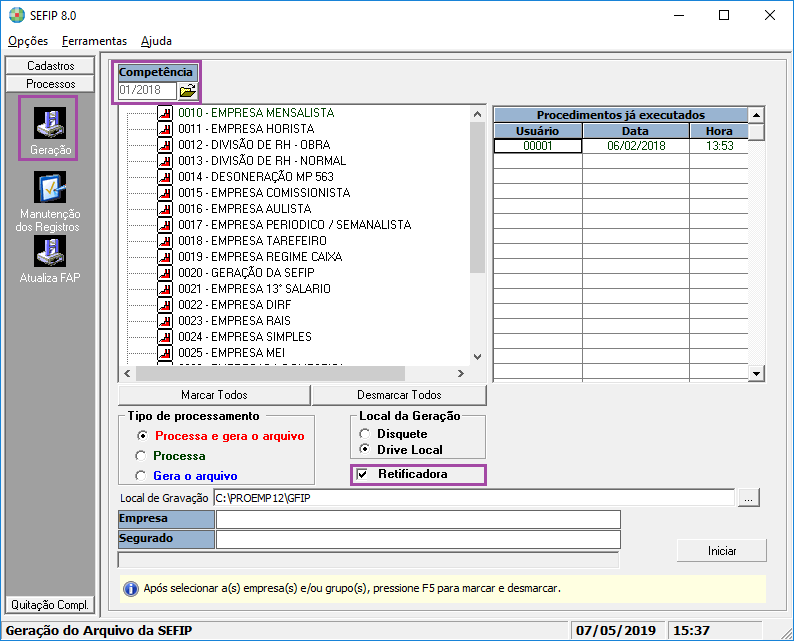This screenshot has height=641, width=794.
Task: Select icon of 0019 - EMPRESA REGIME CAIXA
Action: tap(165, 257)
